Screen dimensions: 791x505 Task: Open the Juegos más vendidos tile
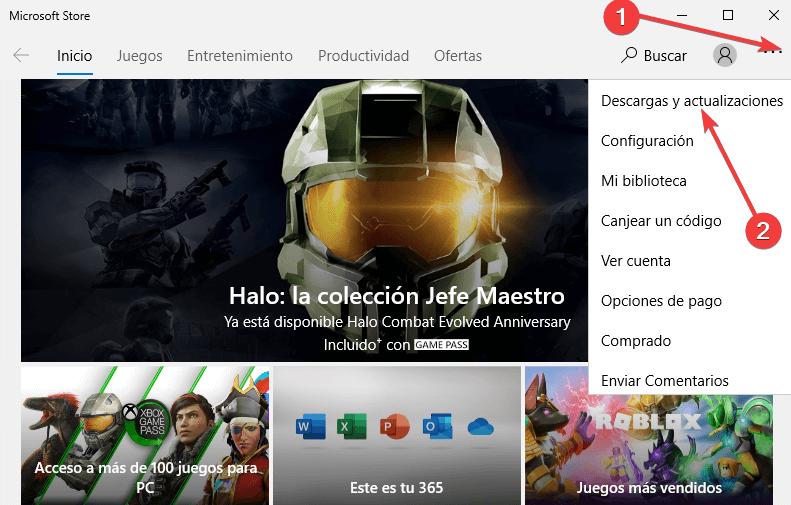pos(649,449)
